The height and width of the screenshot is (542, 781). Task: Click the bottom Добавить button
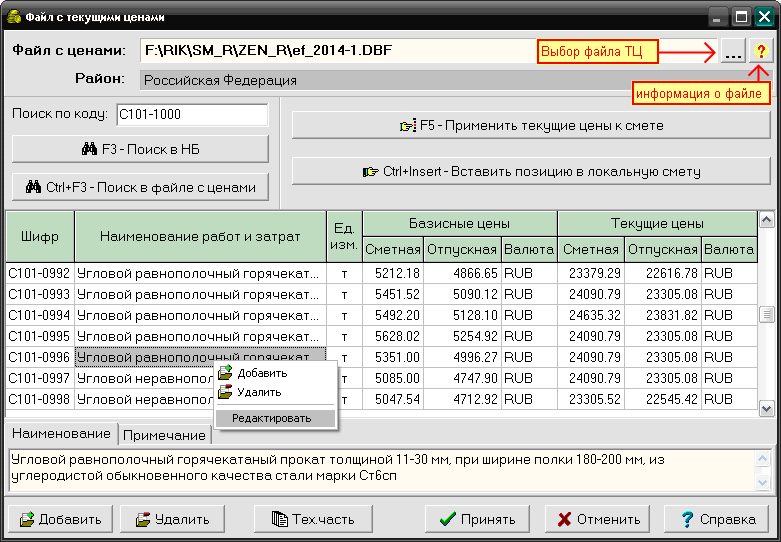pyautogui.click(x=60, y=520)
